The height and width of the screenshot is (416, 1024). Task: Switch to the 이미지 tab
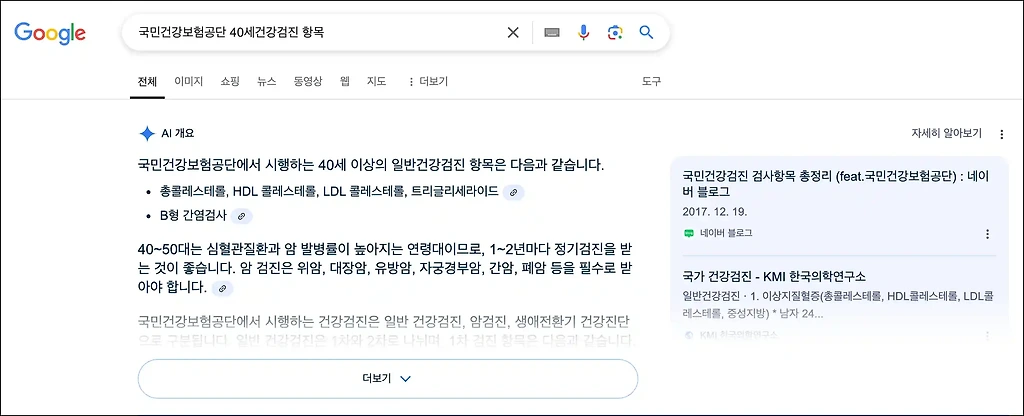click(x=189, y=82)
